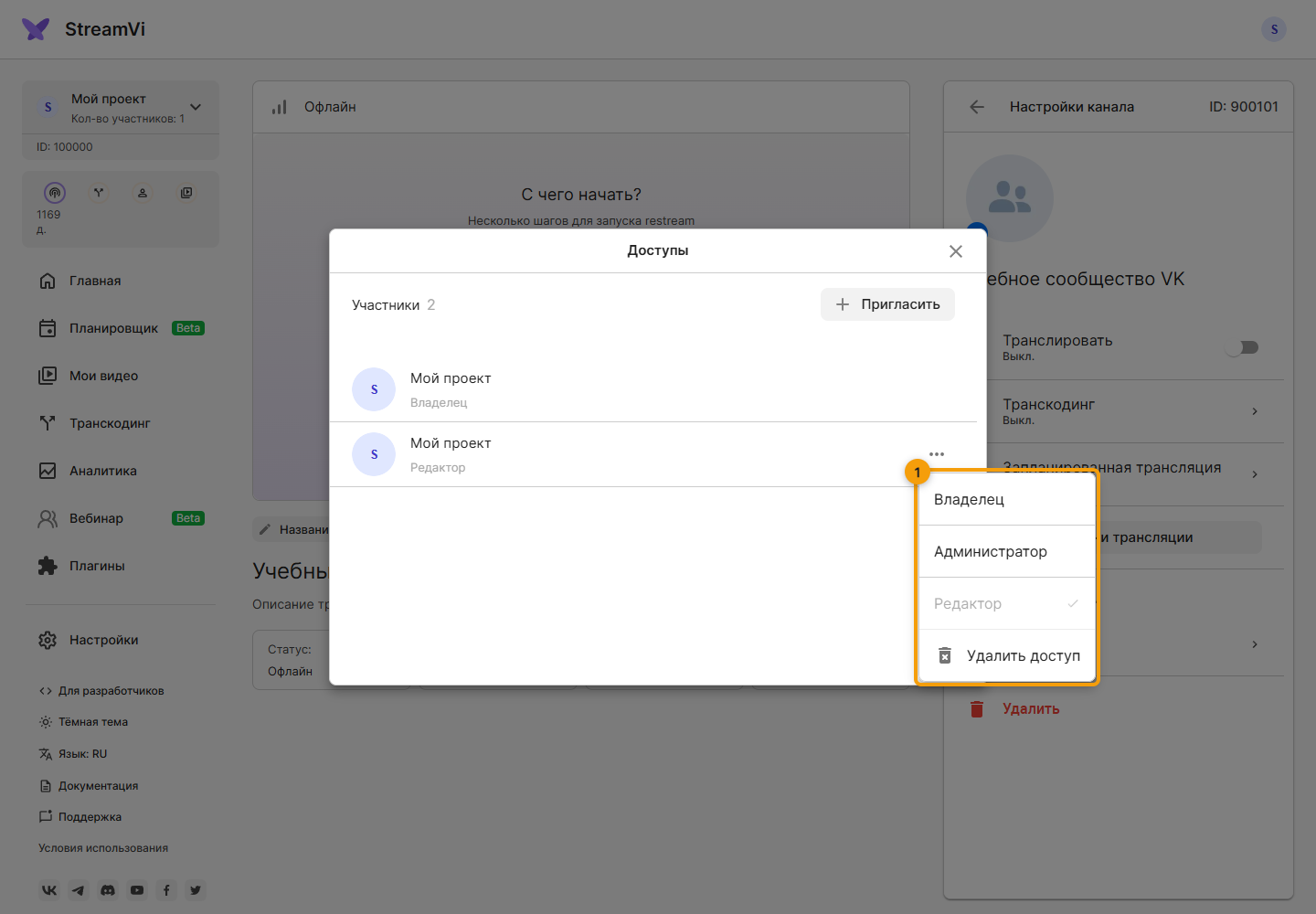This screenshot has width=1316, height=914.
Task: Select the broadcast channels icon tab
Action: click(55, 193)
